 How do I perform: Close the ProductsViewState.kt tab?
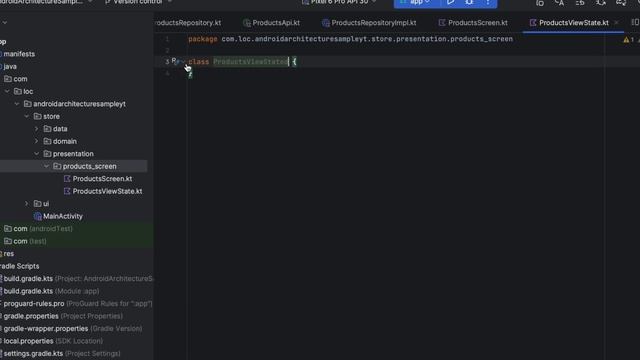[x=616, y=22]
